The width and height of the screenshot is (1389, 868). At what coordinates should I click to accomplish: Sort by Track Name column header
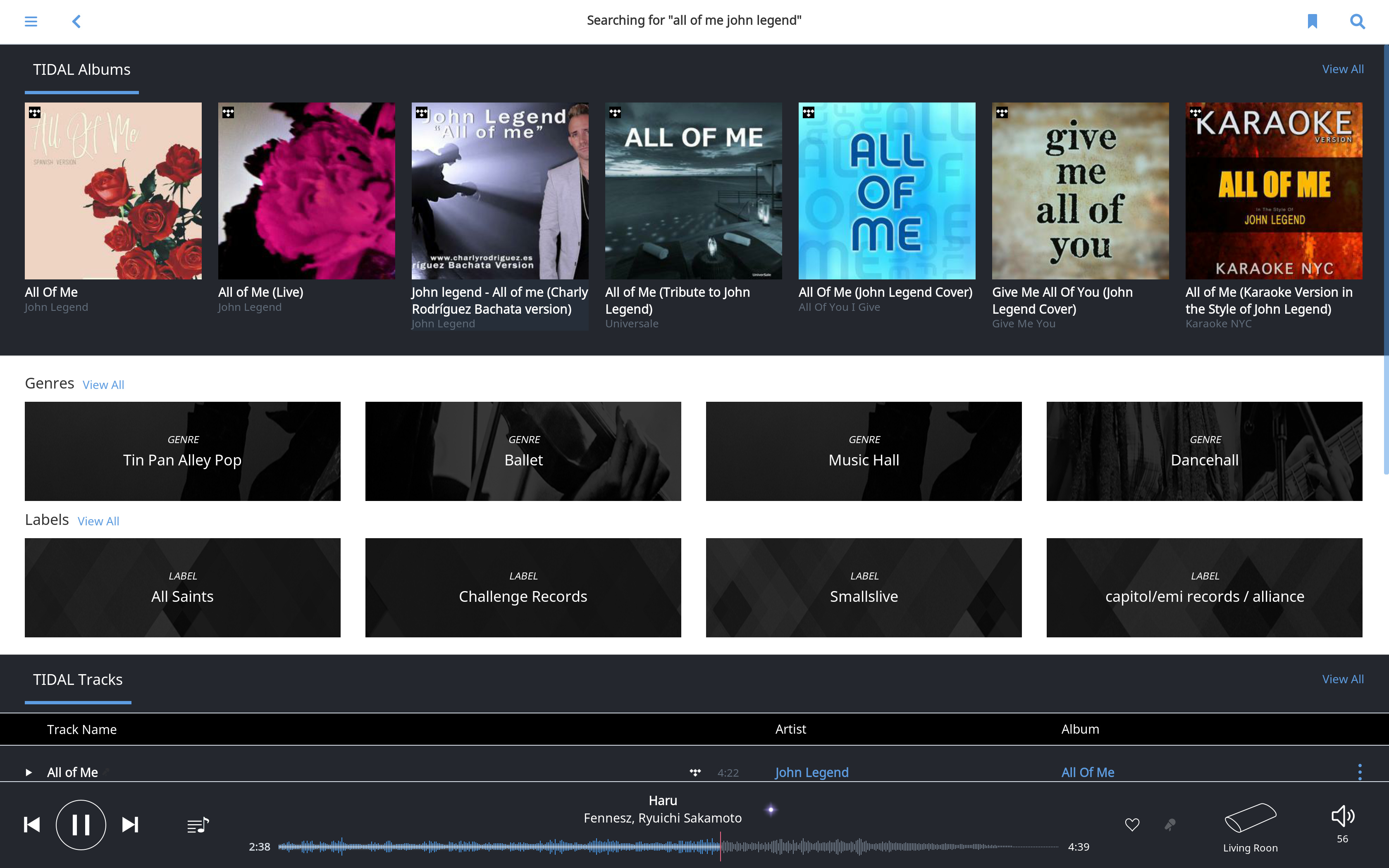pyautogui.click(x=81, y=730)
